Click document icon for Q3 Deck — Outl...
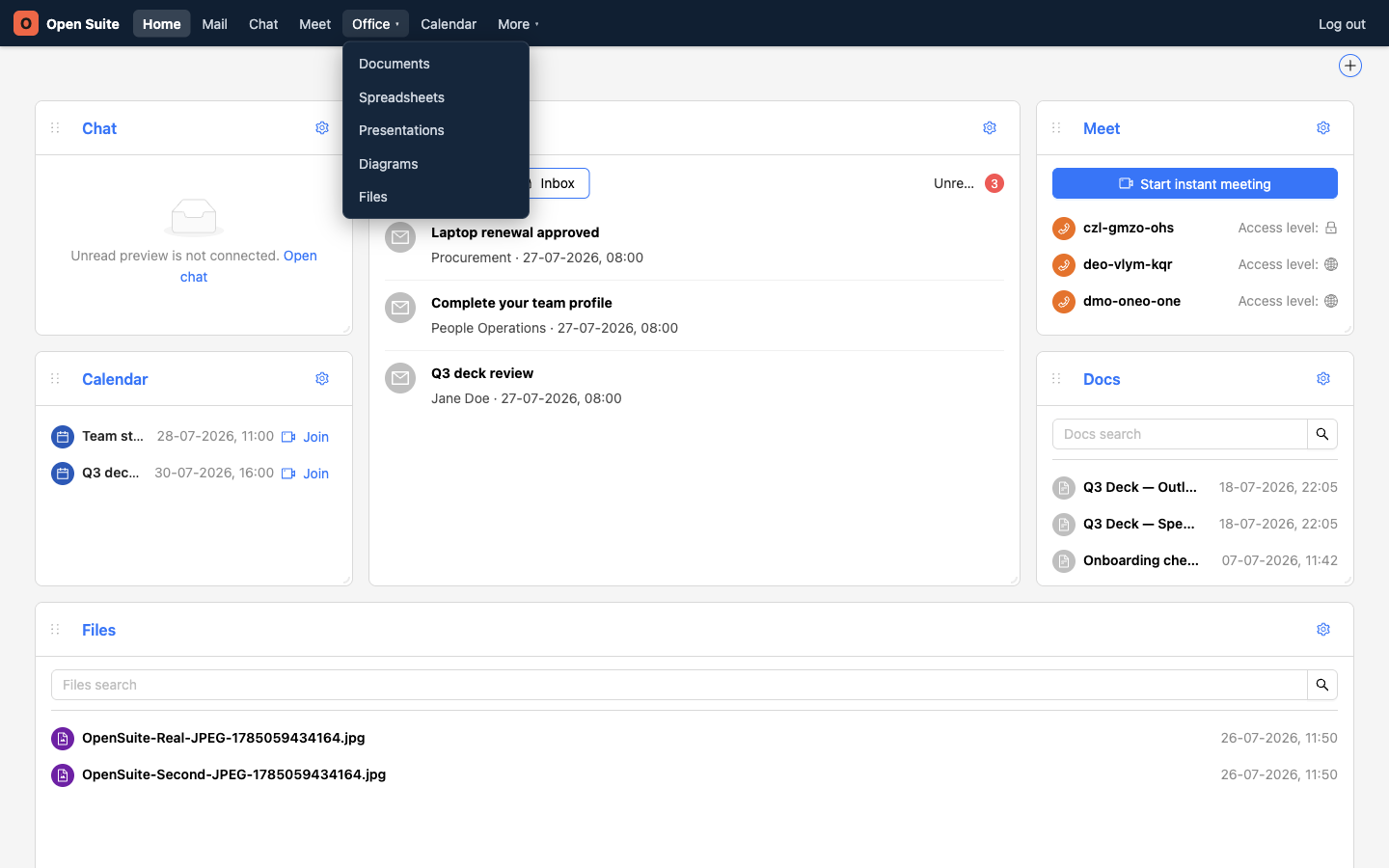Viewport: 1389px width, 868px height. click(x=1064, y=488)
